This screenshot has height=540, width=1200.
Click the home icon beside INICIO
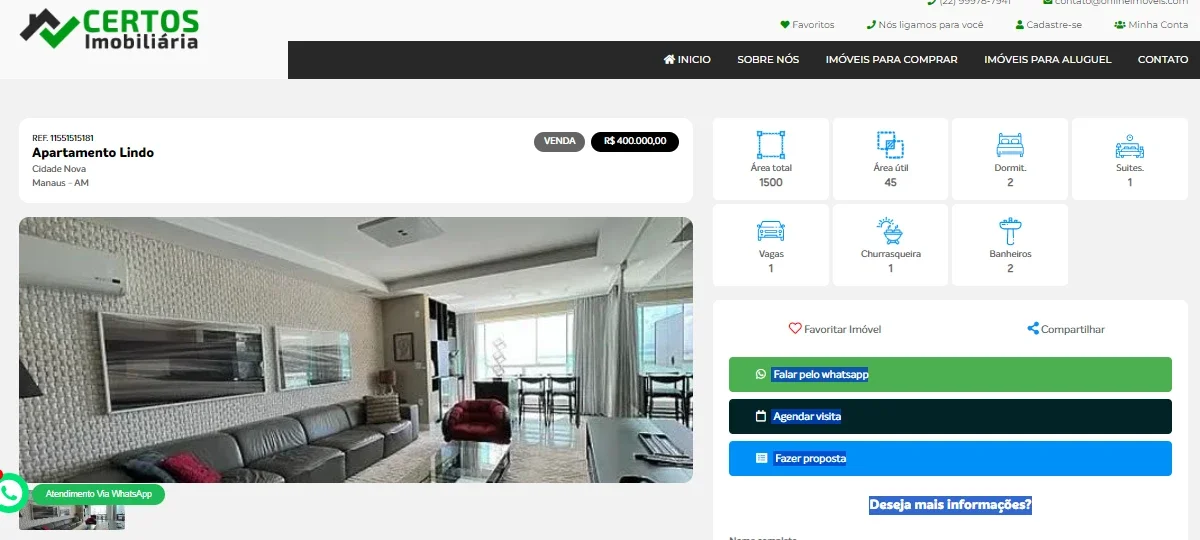coord(669,60)
